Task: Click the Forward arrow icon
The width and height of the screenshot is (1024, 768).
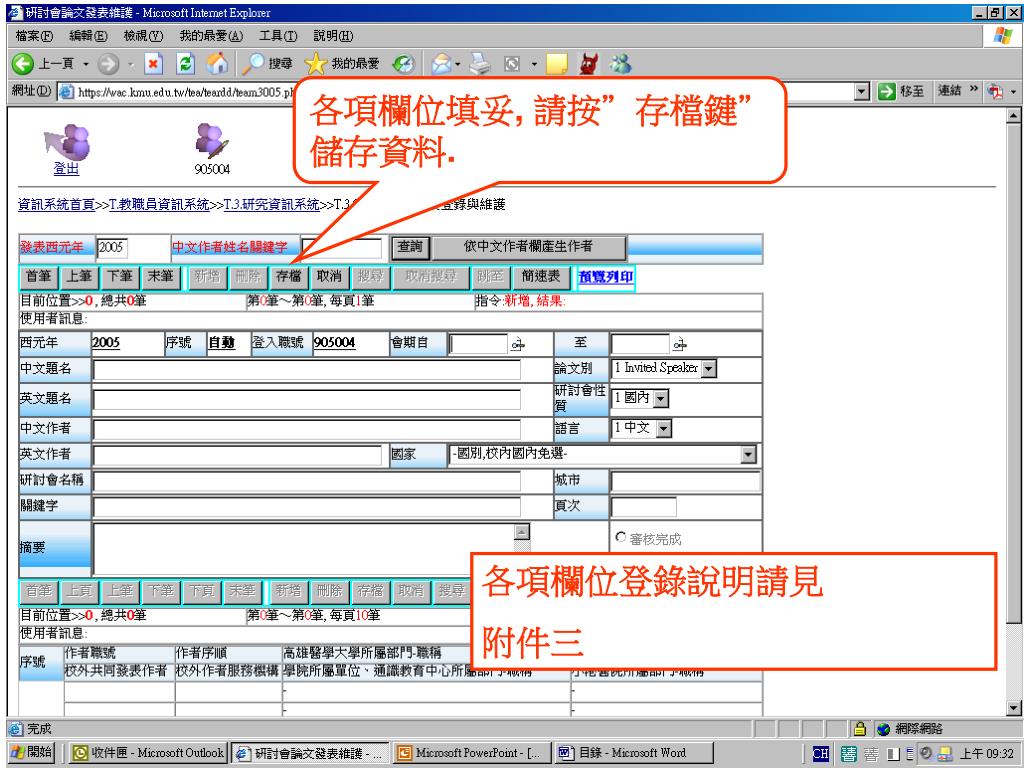Action: click(108, 63)
